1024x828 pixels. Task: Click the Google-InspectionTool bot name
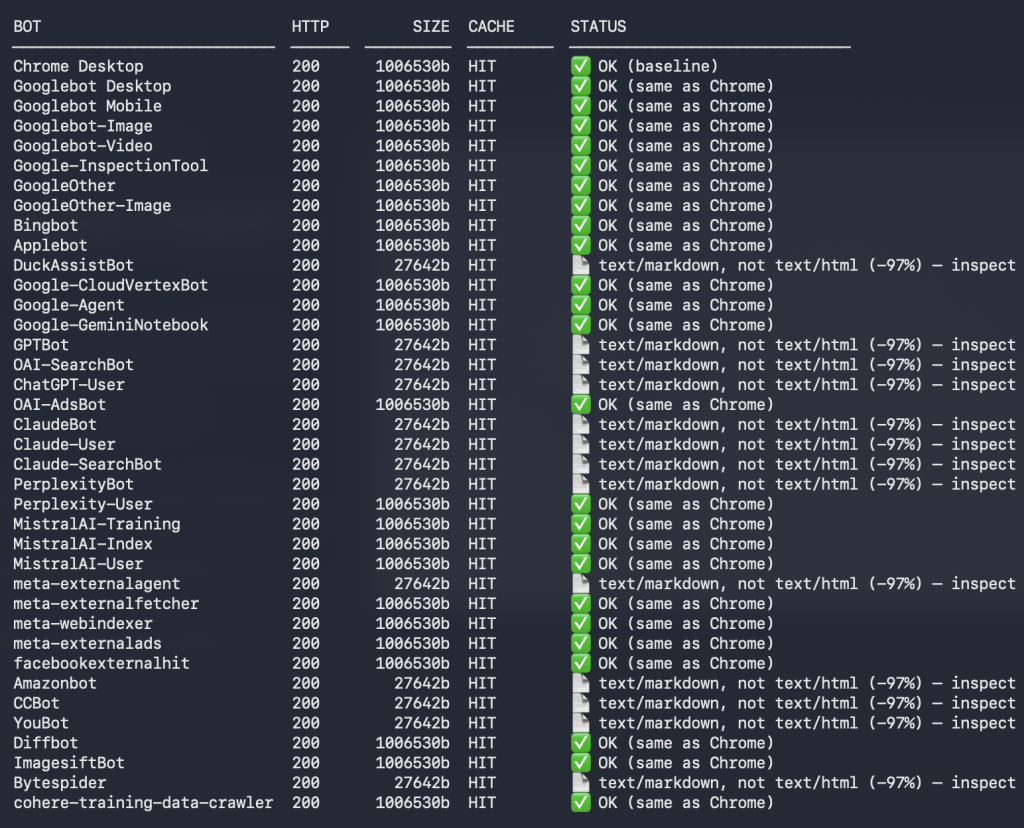(x=110, y=166)
